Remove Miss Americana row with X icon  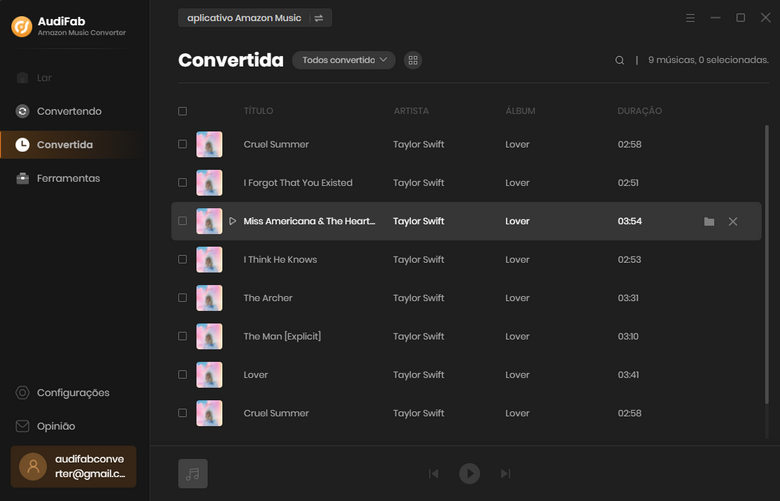(x=733, y=221)
